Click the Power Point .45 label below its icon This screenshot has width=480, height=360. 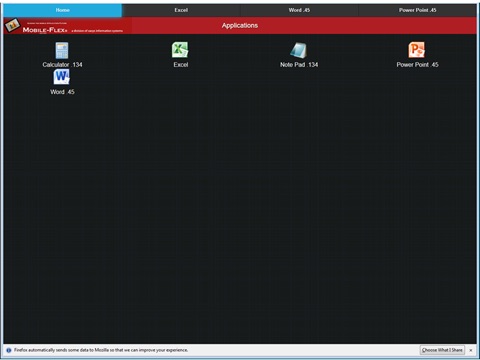pyautogui.click(x=417, y=65)
